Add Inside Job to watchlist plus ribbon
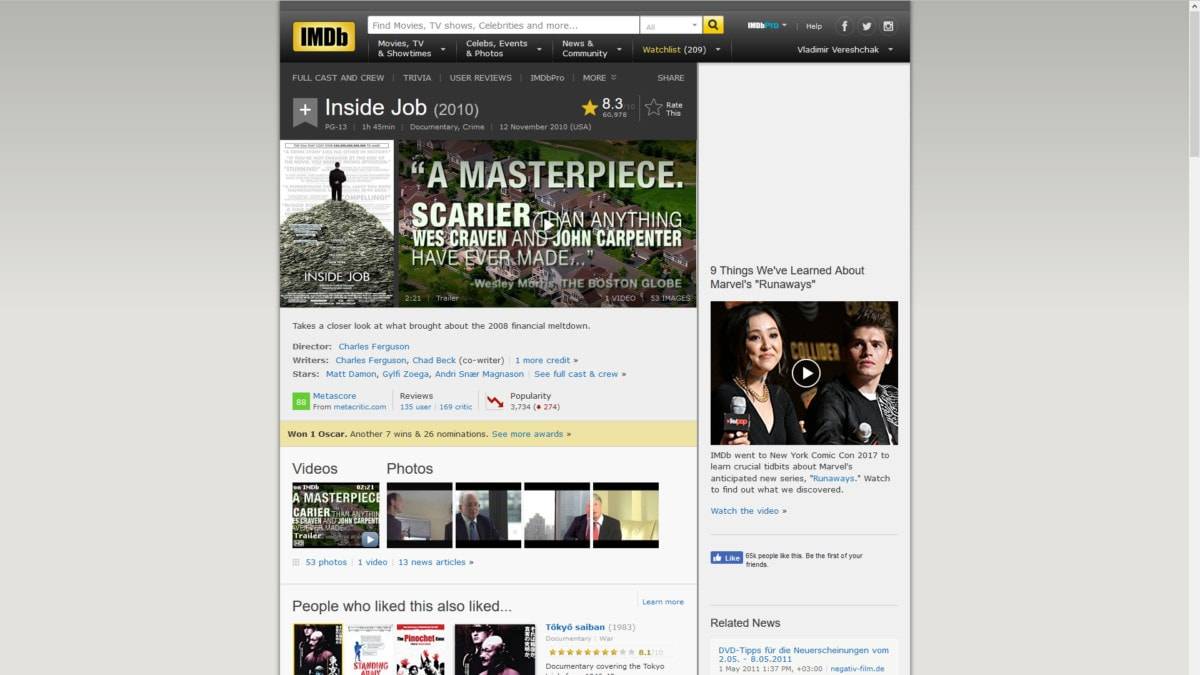Viewport: 1200px width, 675px height. 305,110
